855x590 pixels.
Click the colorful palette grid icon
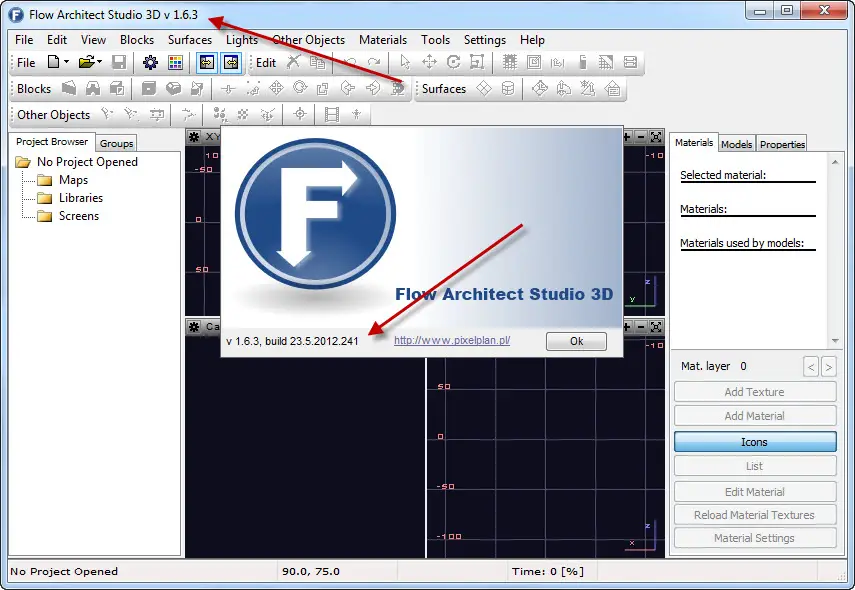coord(175,63)
